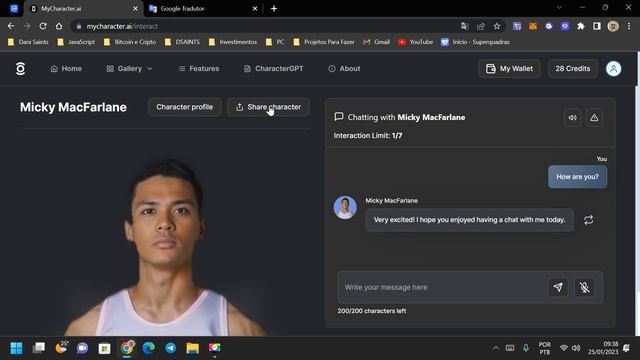Open JavaScript bookmark folder
The height and width of the screenshot is (360, 640).
pos(76,42)
